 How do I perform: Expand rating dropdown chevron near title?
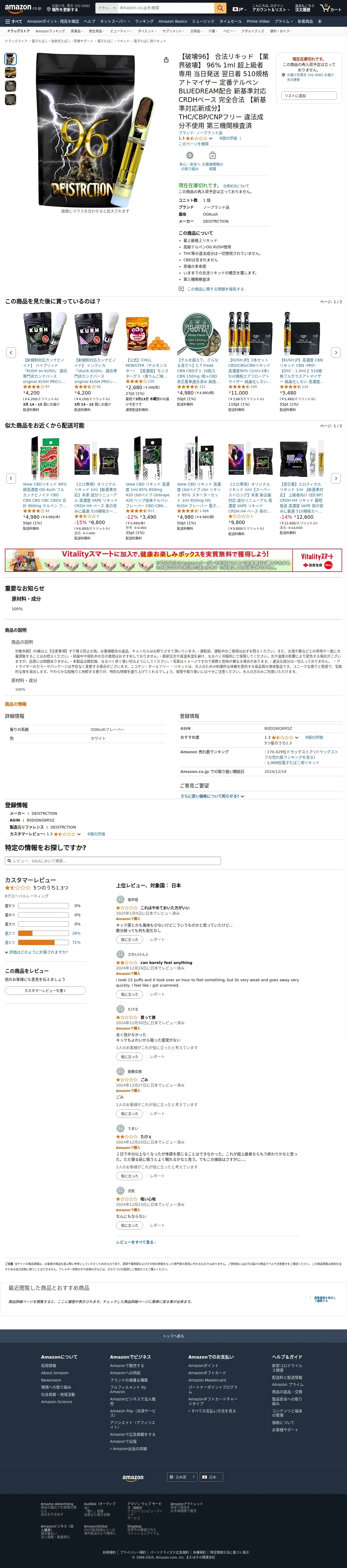[x=211, y=139]
